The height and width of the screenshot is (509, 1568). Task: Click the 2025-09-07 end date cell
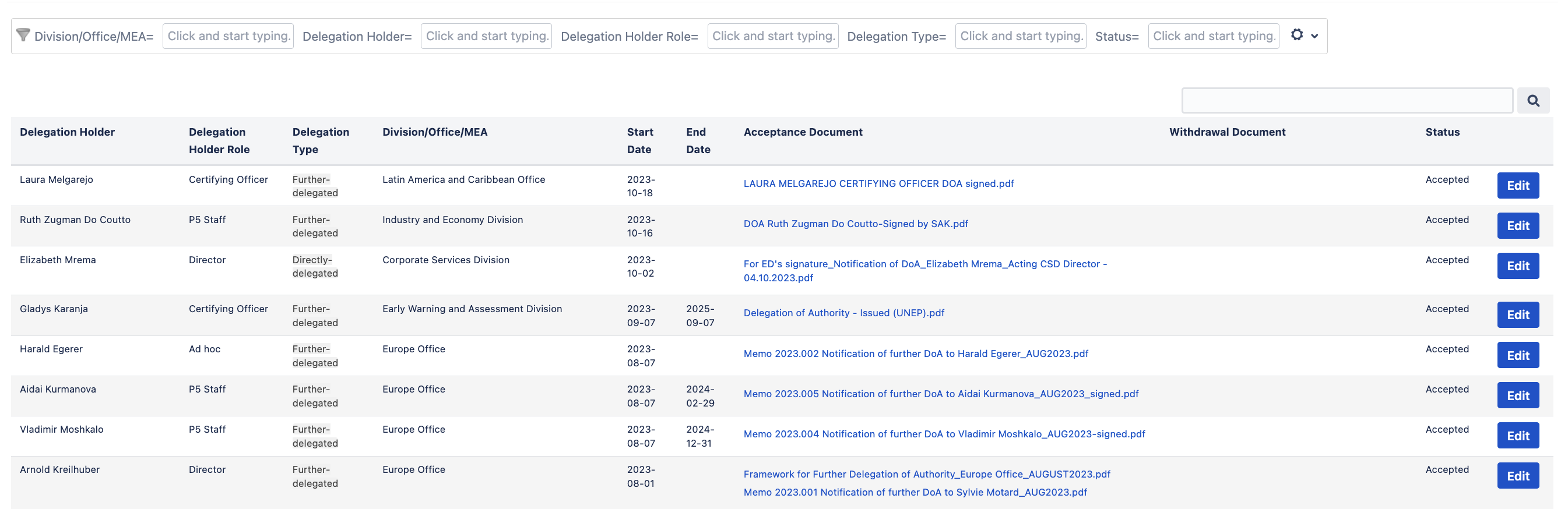[700, 316]
